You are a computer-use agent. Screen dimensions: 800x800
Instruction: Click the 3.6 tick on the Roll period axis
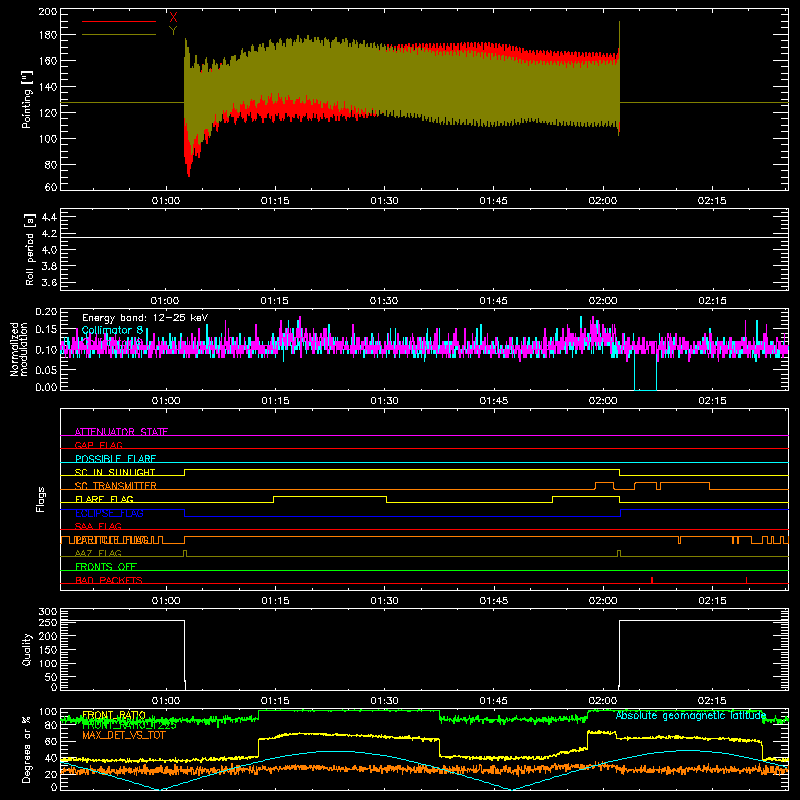point(49,282)
